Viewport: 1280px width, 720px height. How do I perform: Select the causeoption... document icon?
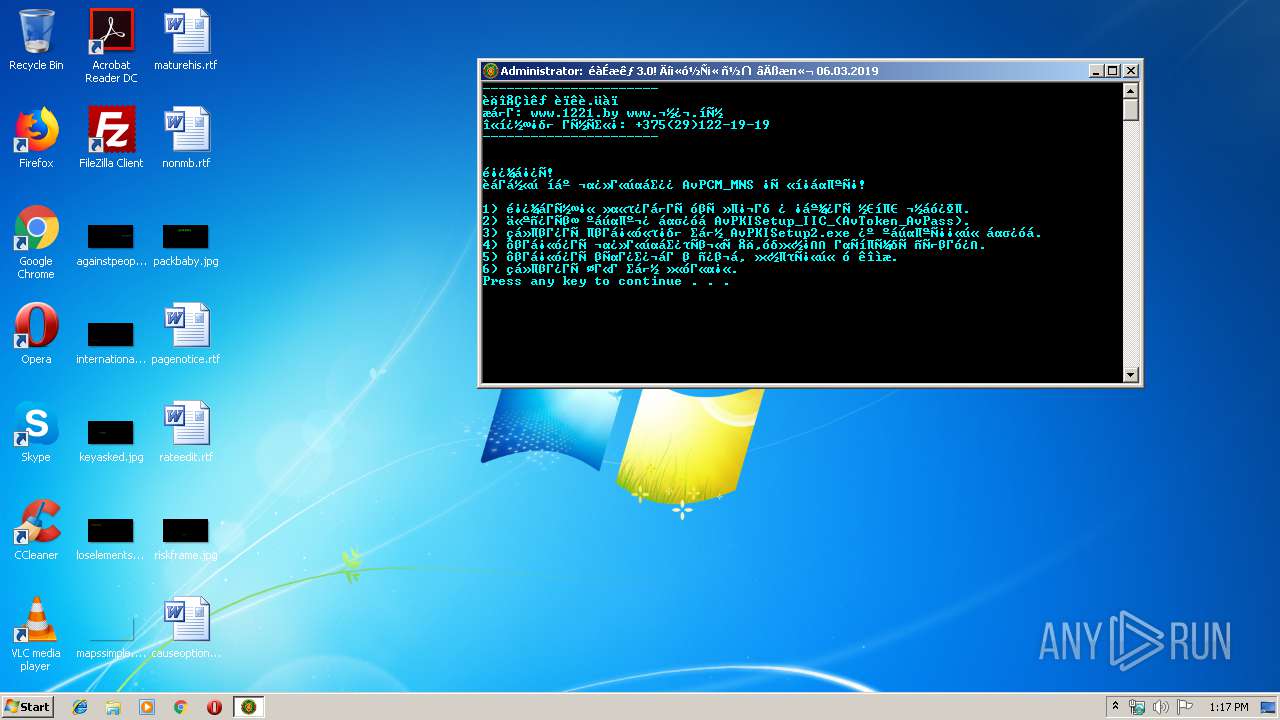tap(186, 628)
